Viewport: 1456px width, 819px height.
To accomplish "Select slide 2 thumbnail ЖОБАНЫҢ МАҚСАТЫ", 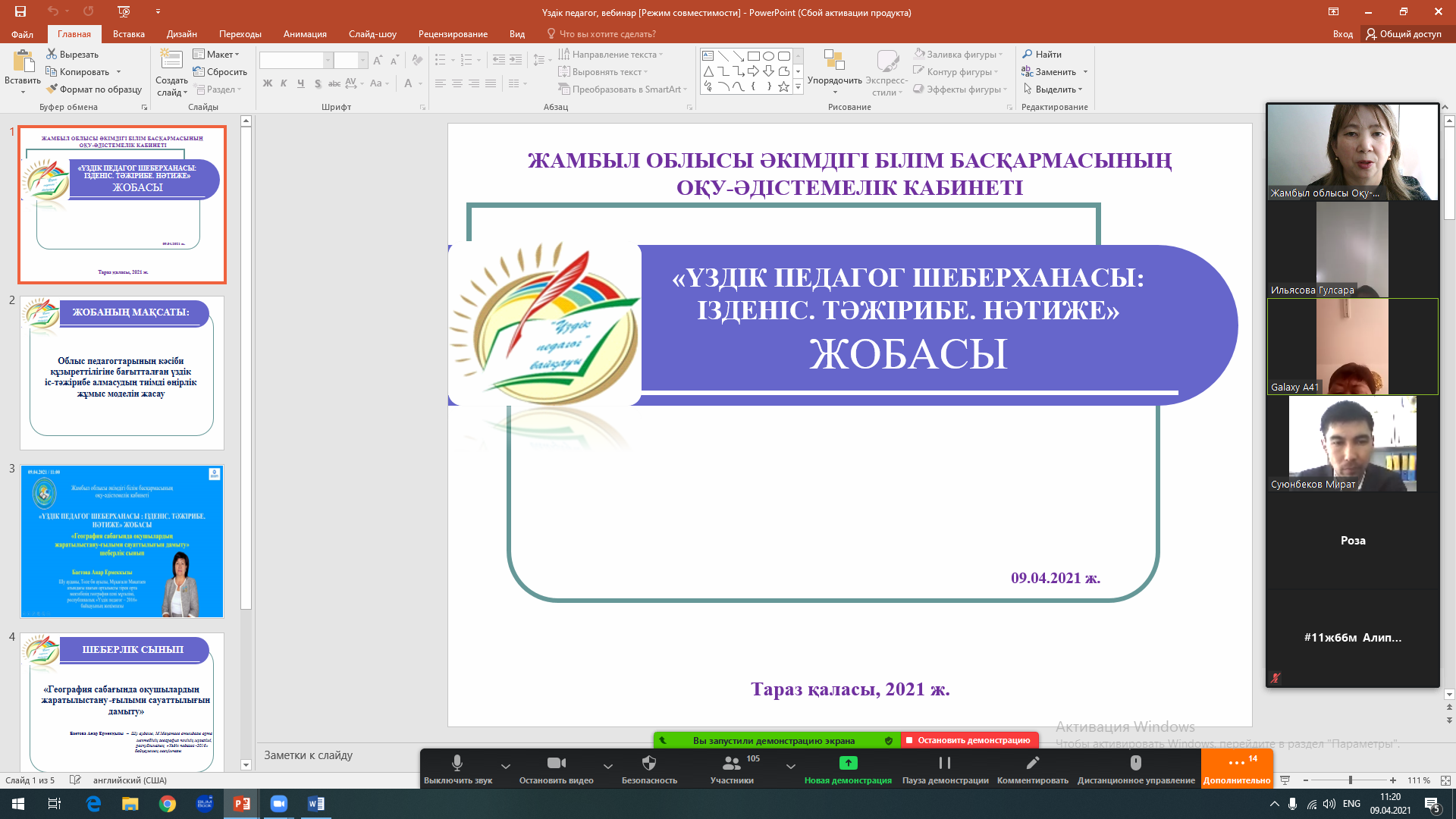I will [x=122, y=372].
